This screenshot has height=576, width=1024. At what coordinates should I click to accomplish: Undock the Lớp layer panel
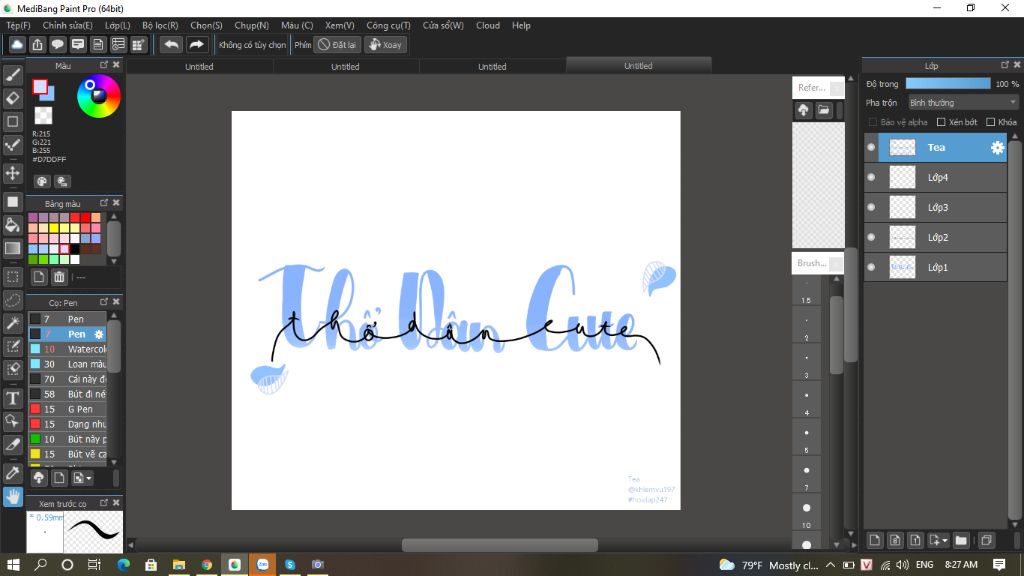(x=1004, y=65)
